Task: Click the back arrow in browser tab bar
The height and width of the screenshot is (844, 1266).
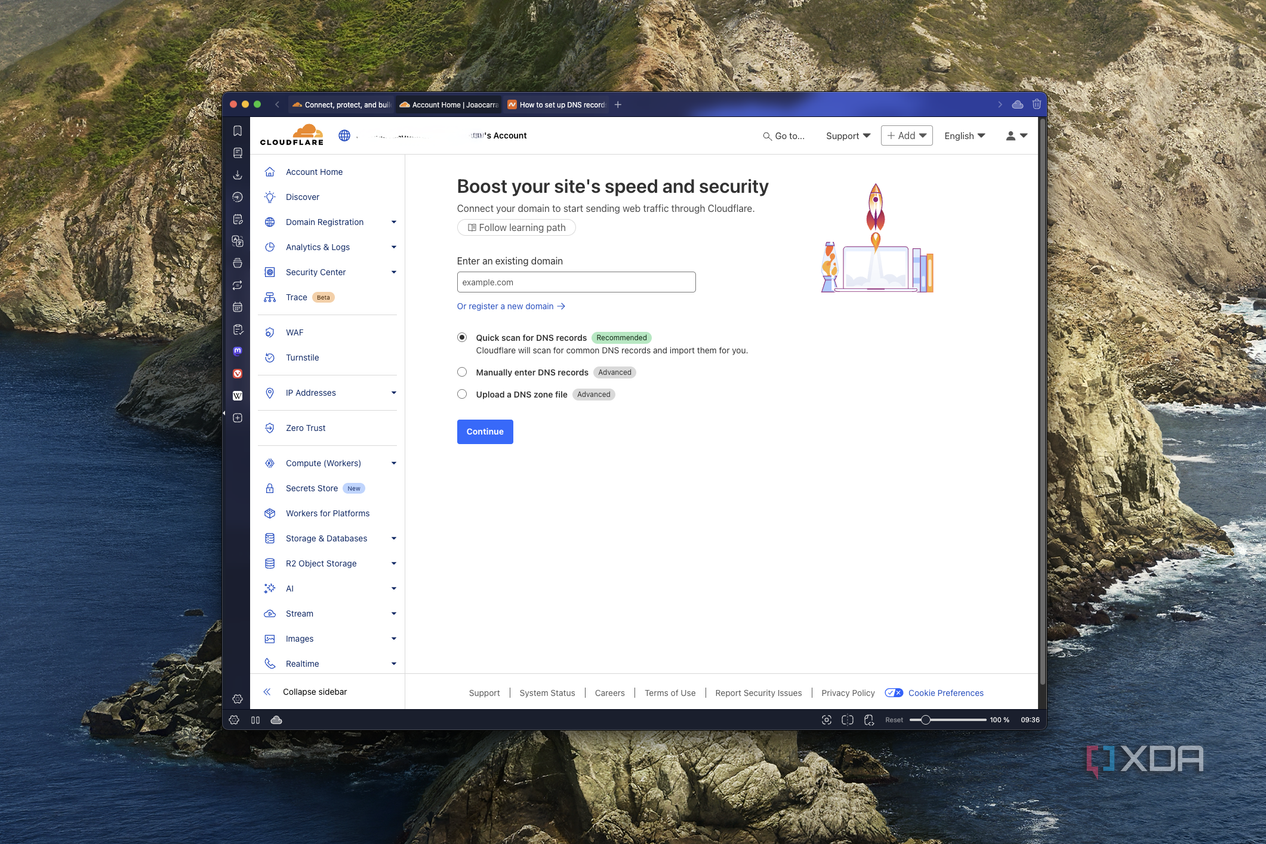Action: (x=277, y=104)
